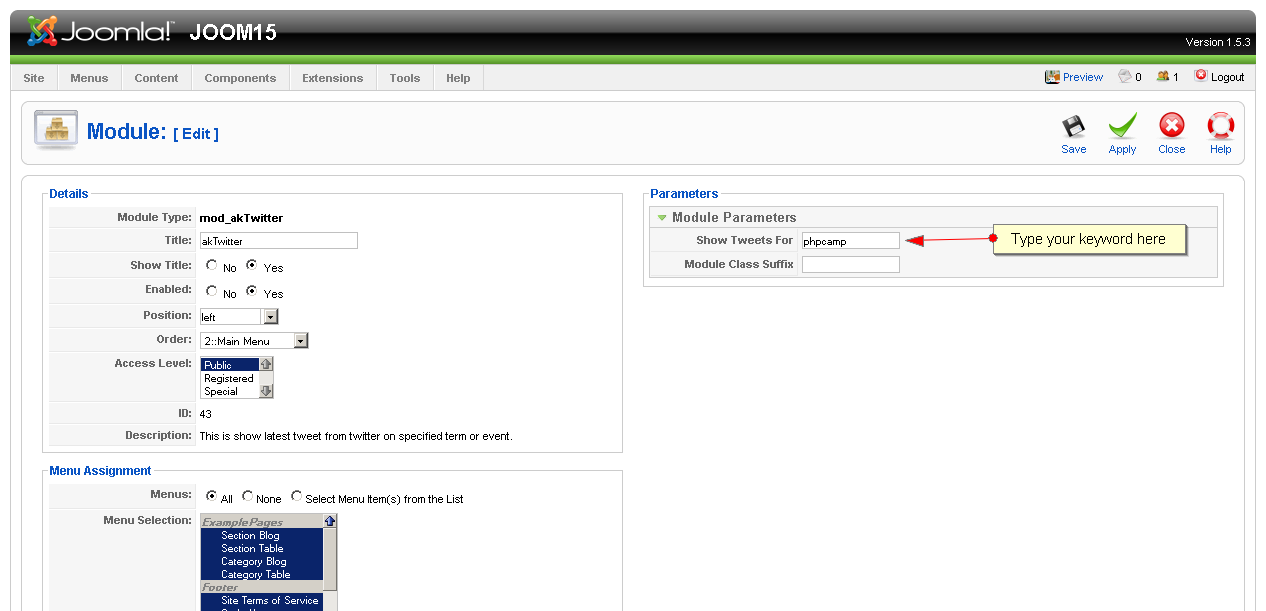Select Registered in Access Level list
Viewport: 1266px width, 611px height.
click(x=229, y=379)
